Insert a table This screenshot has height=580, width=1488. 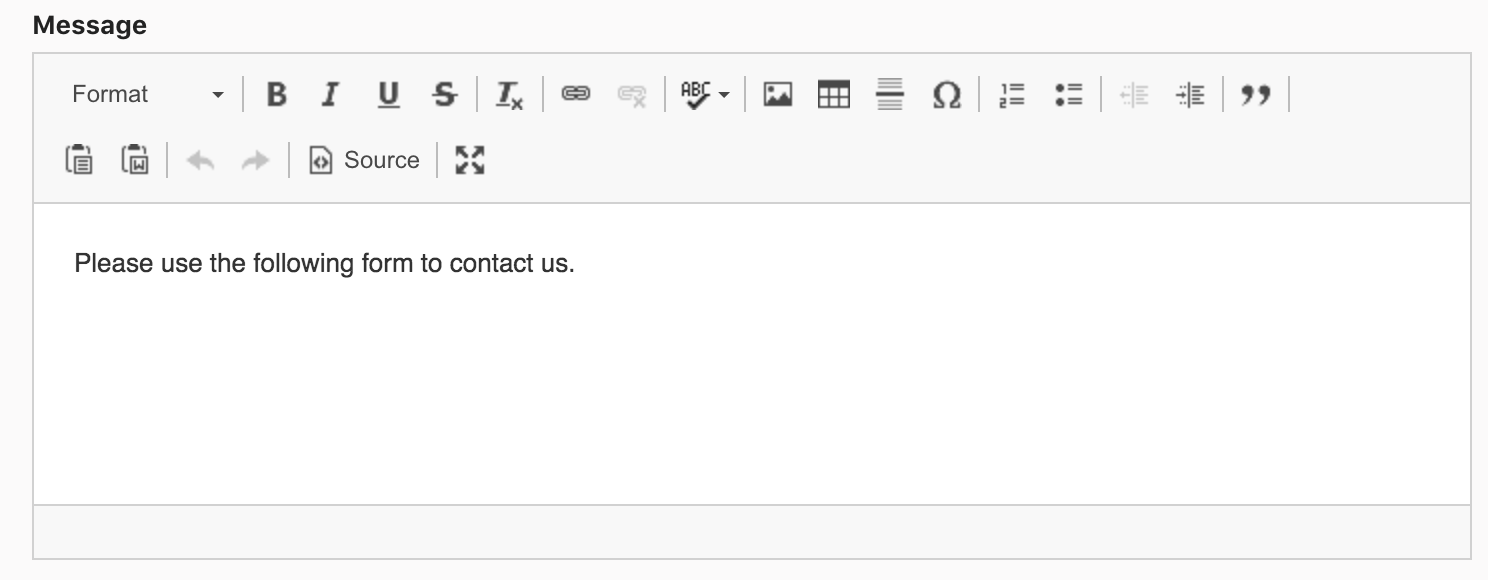click(833, 95)
